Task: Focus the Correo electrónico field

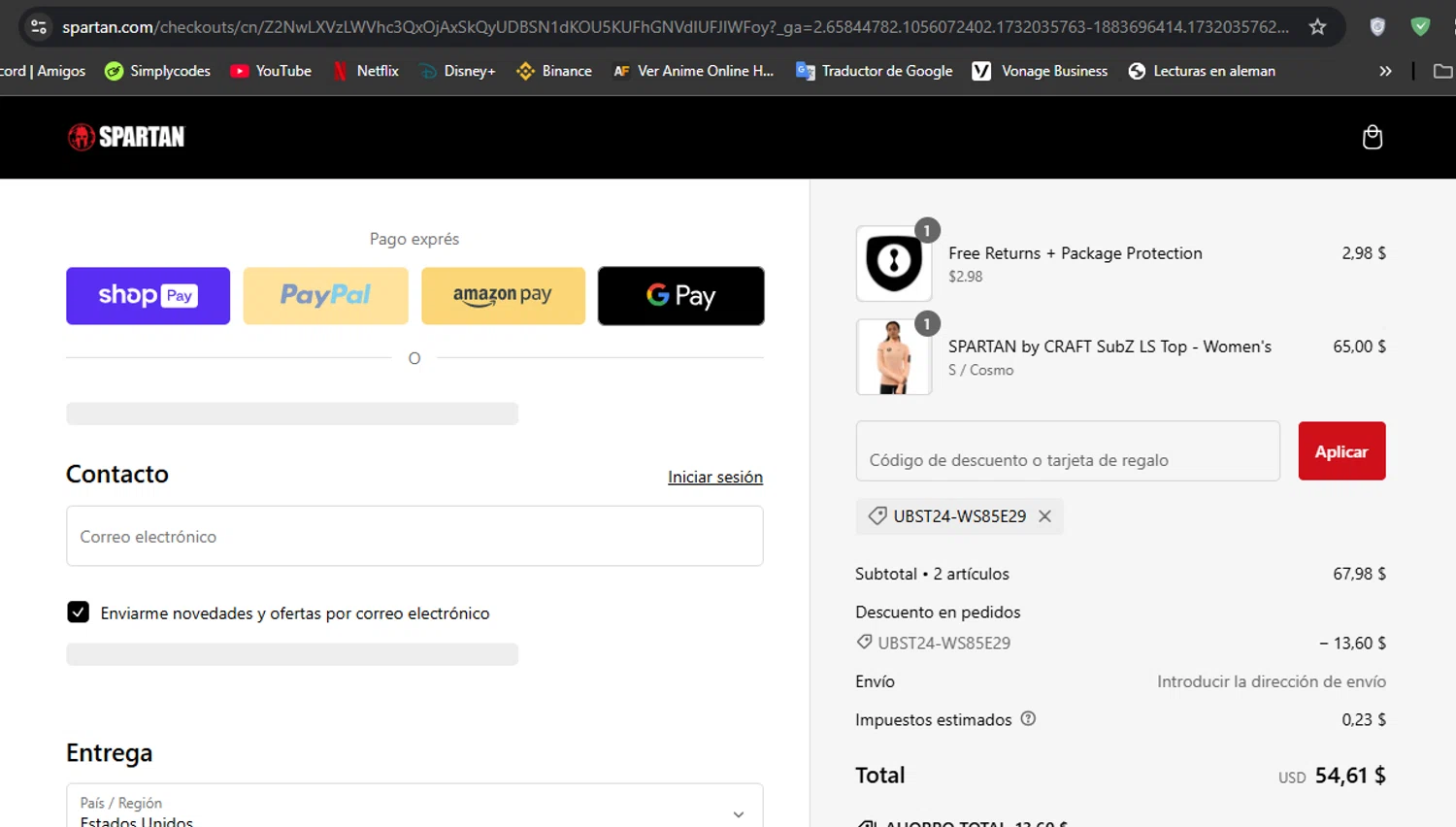Action: pos(414,536)
